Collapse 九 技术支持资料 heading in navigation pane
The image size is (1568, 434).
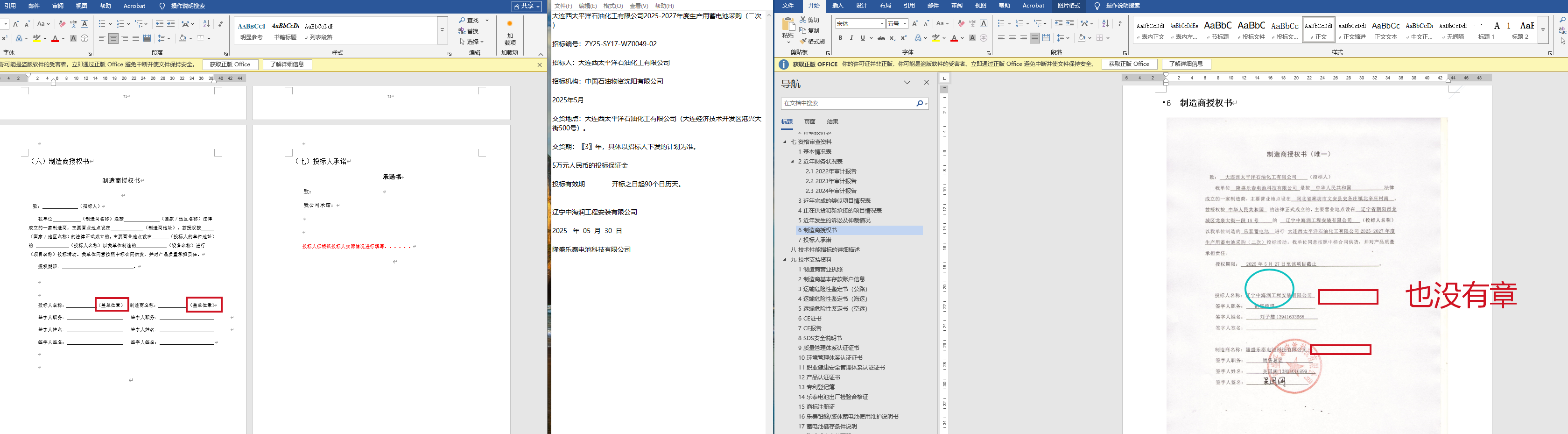[785, 260]
